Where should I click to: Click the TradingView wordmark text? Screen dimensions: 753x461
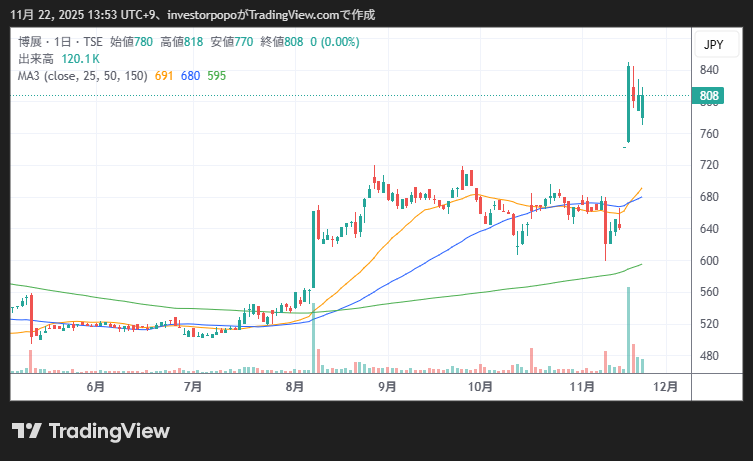coord(109,431)
